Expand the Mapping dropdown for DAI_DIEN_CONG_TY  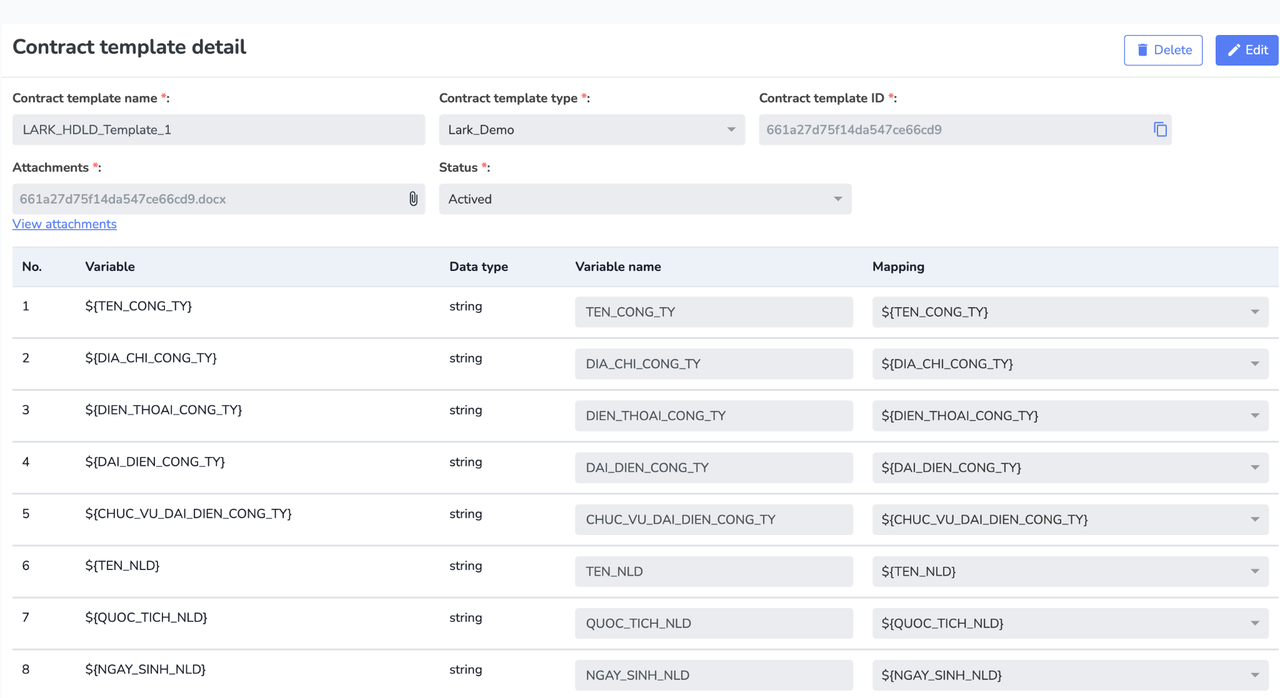[x=1255, y=467]
